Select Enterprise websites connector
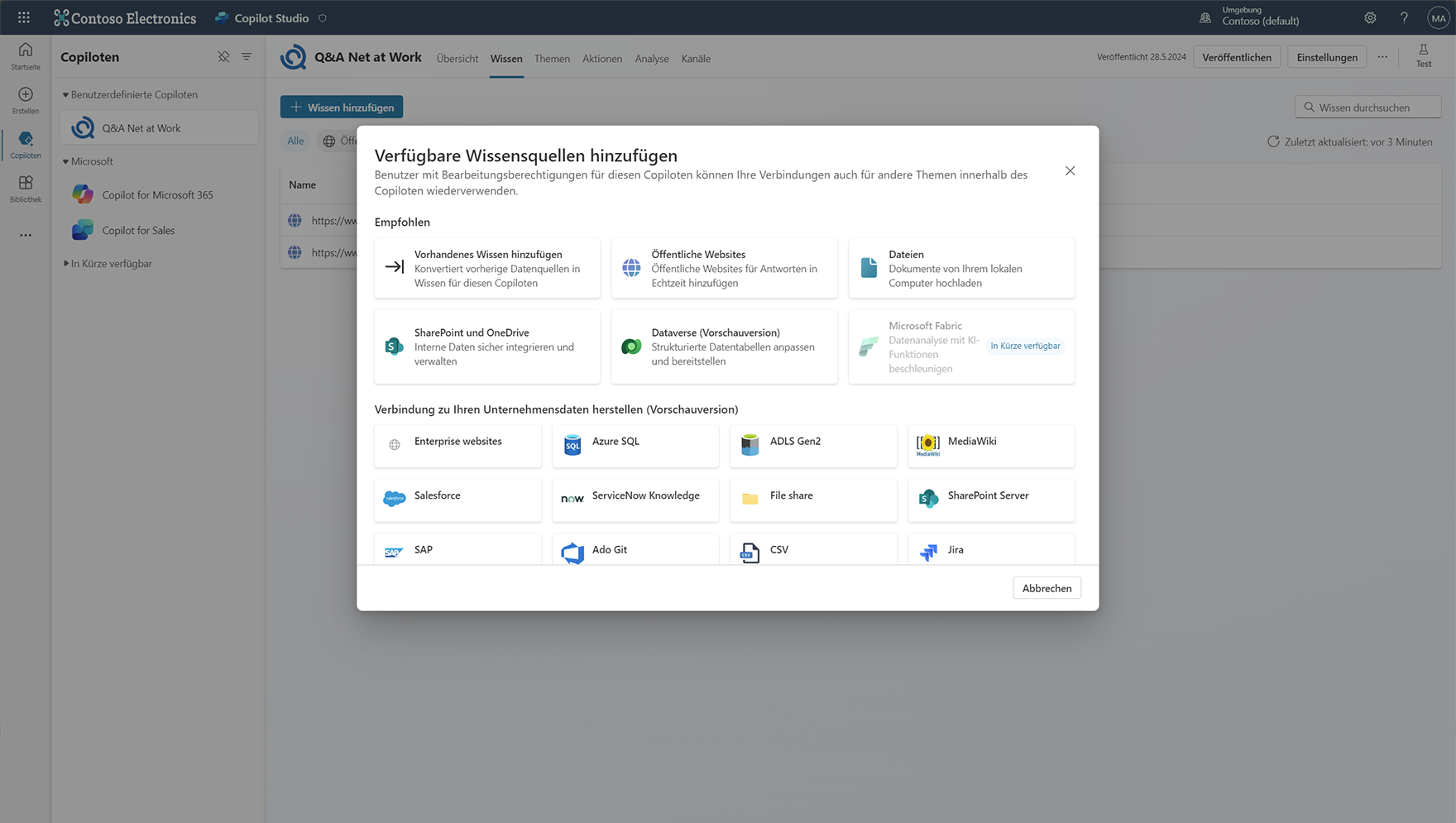 point(457,446)
